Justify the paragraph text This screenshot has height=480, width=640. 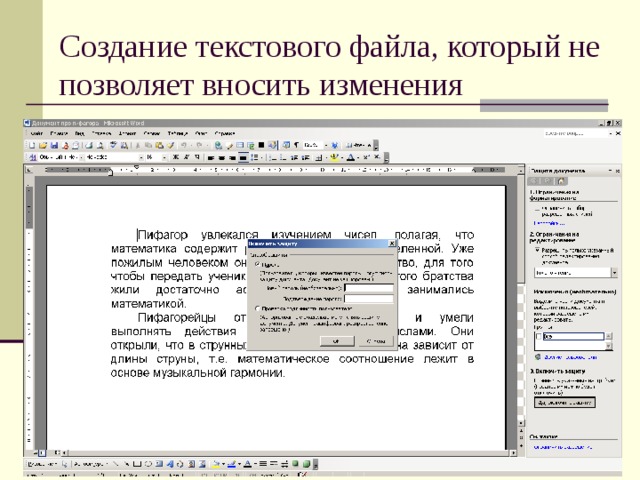tap(243, 158)
